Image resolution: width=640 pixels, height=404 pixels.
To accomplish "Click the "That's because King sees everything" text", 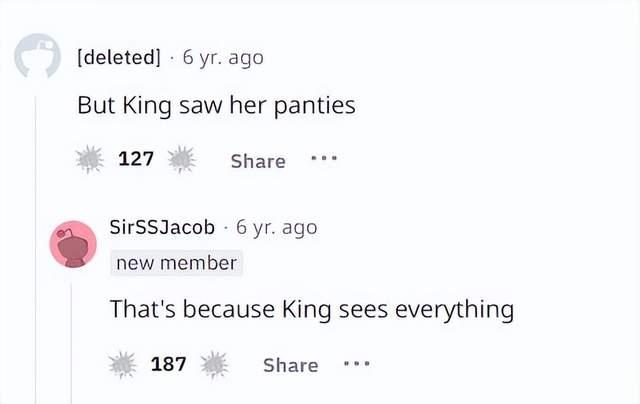I will tap(311, 310).
